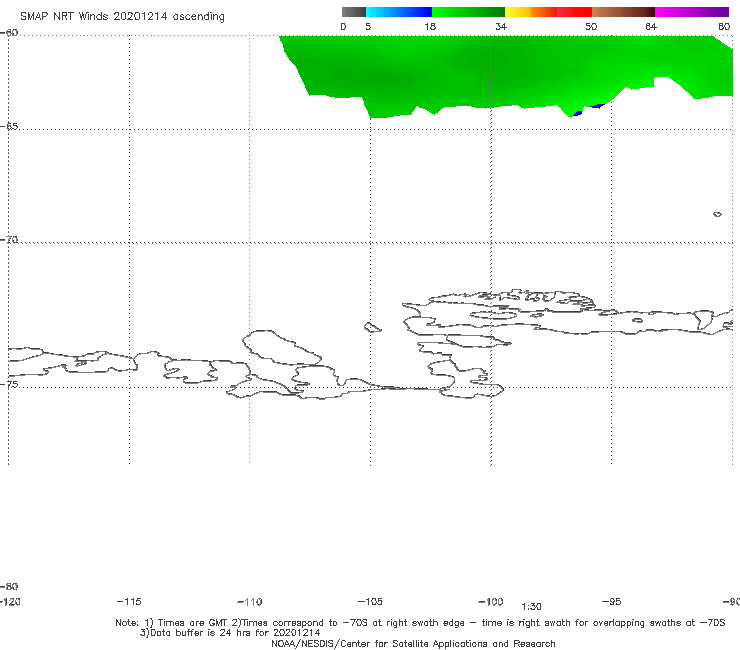Click the title 'SMAP NRT Winds 20201214 ascending'

click(122, 17)
